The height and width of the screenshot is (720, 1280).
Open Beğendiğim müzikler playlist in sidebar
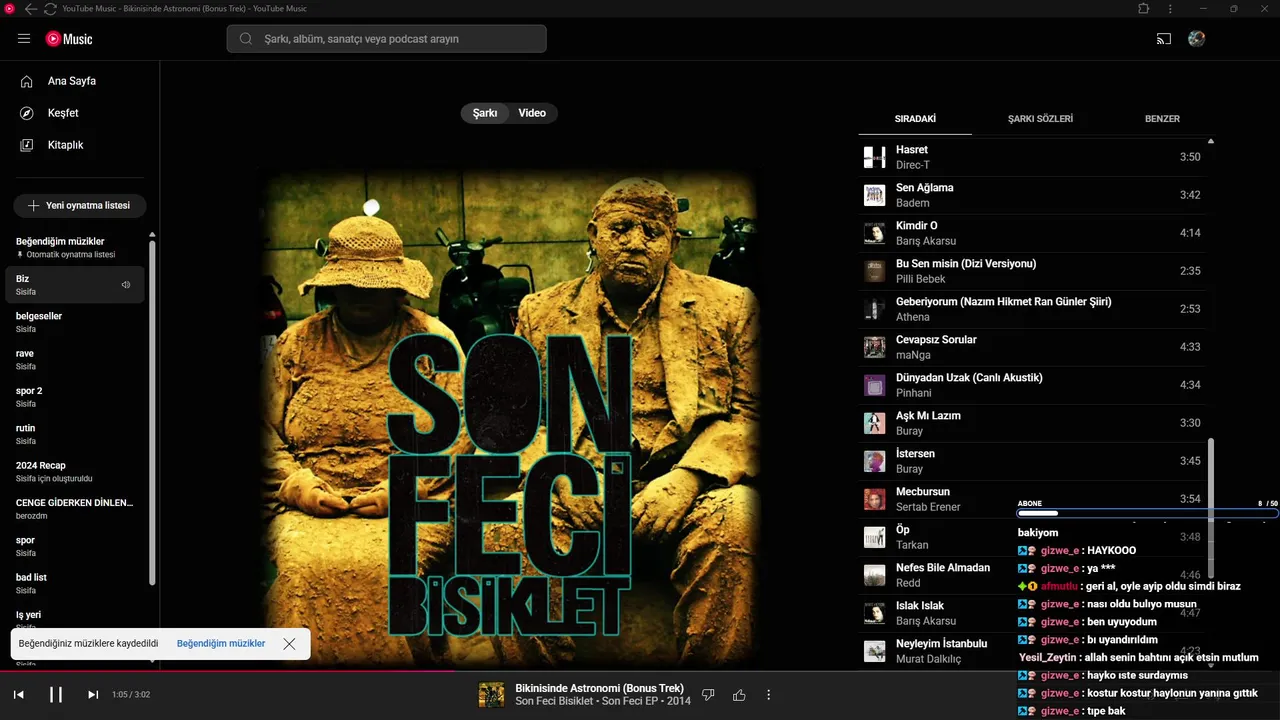tap(75, 247)
